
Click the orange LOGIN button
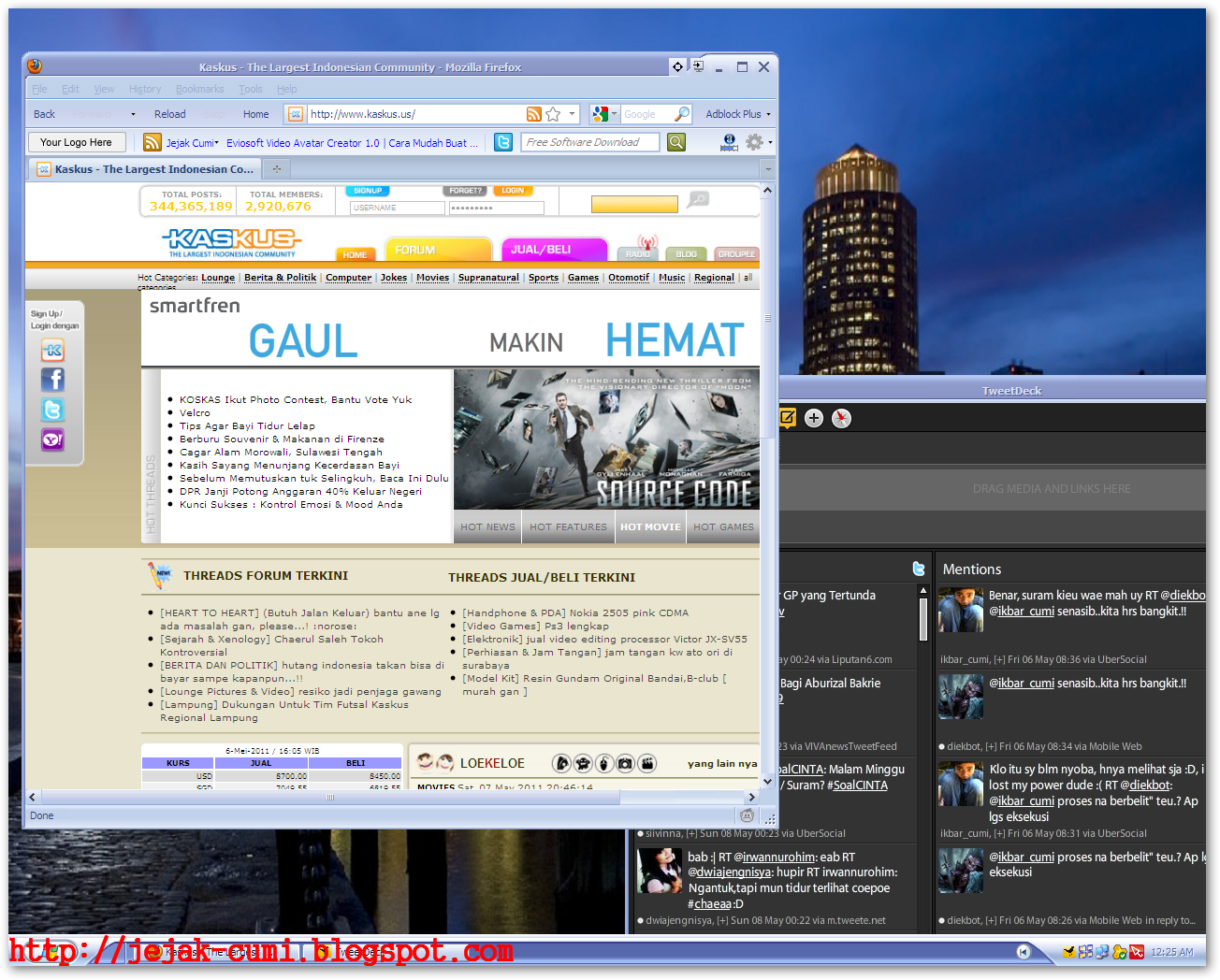[x=513, y=191]
